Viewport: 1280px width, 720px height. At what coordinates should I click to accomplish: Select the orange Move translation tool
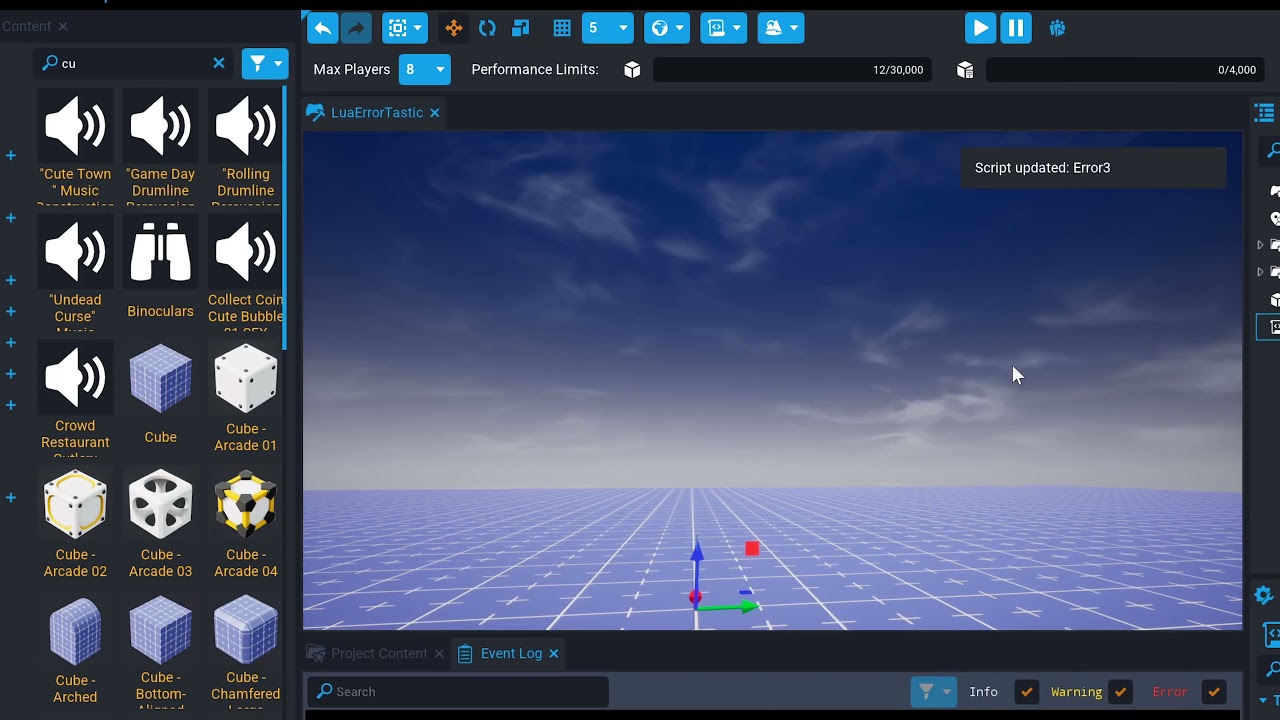point(454,28)
